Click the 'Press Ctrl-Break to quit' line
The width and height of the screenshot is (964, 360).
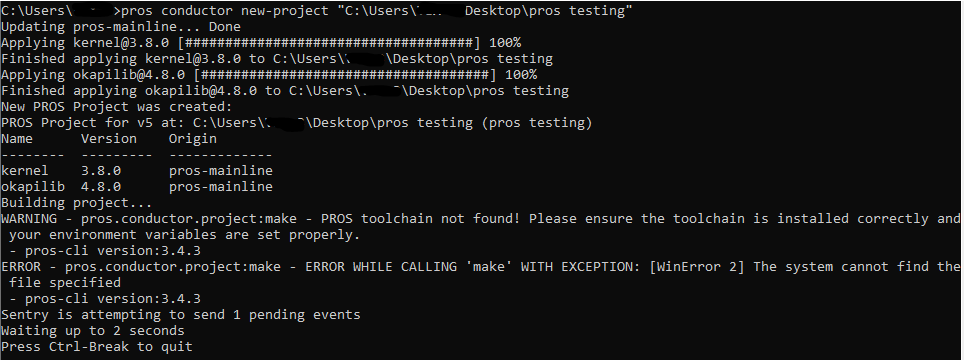pos(97,346)
